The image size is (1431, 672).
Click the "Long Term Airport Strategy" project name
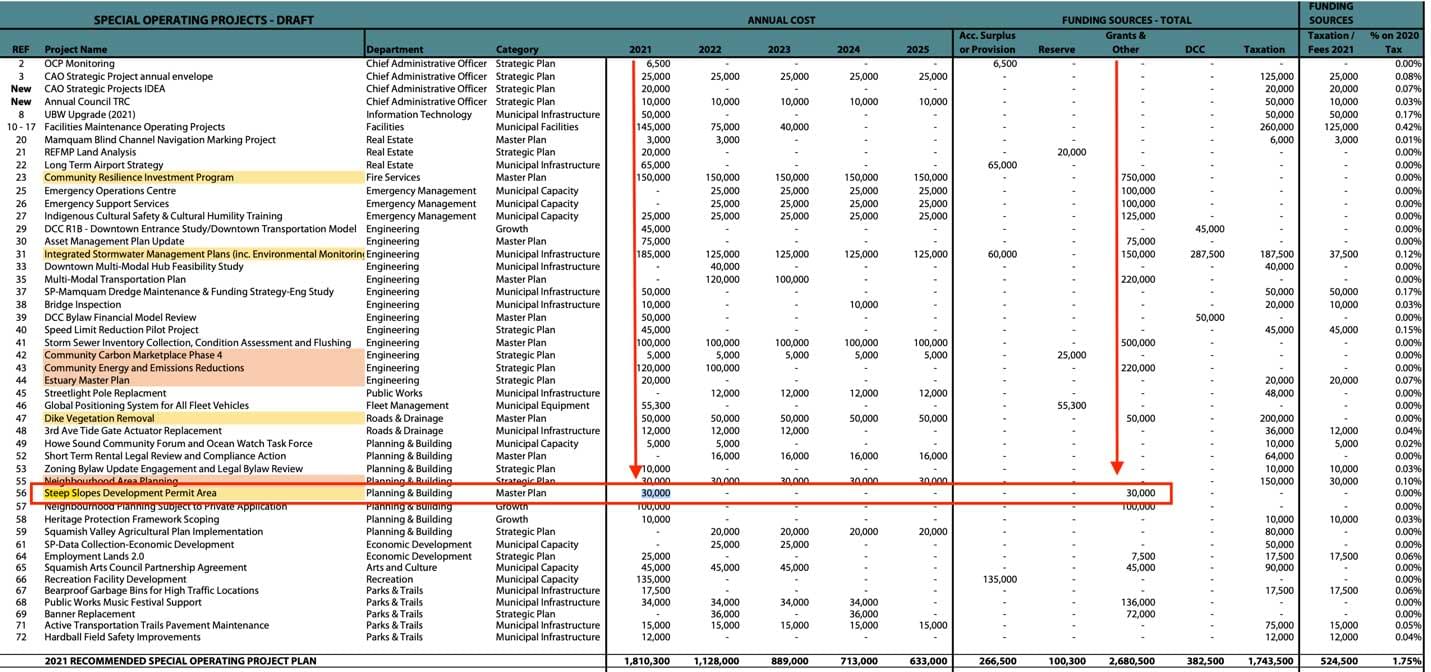[104, 165]
